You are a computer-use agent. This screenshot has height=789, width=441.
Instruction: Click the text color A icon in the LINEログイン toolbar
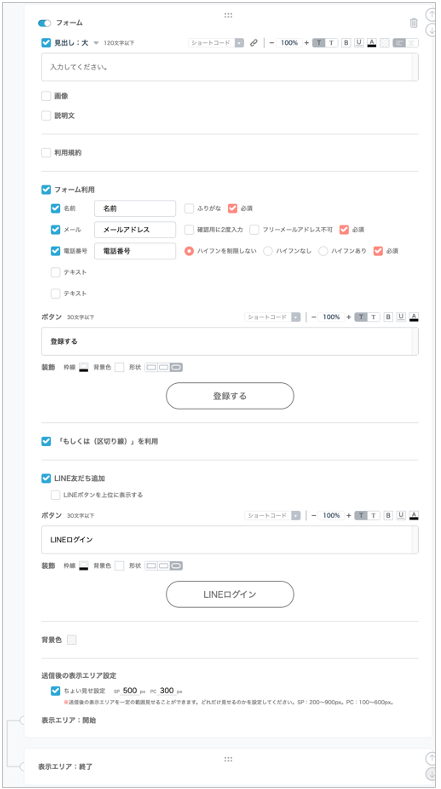(x=414, y=515)
